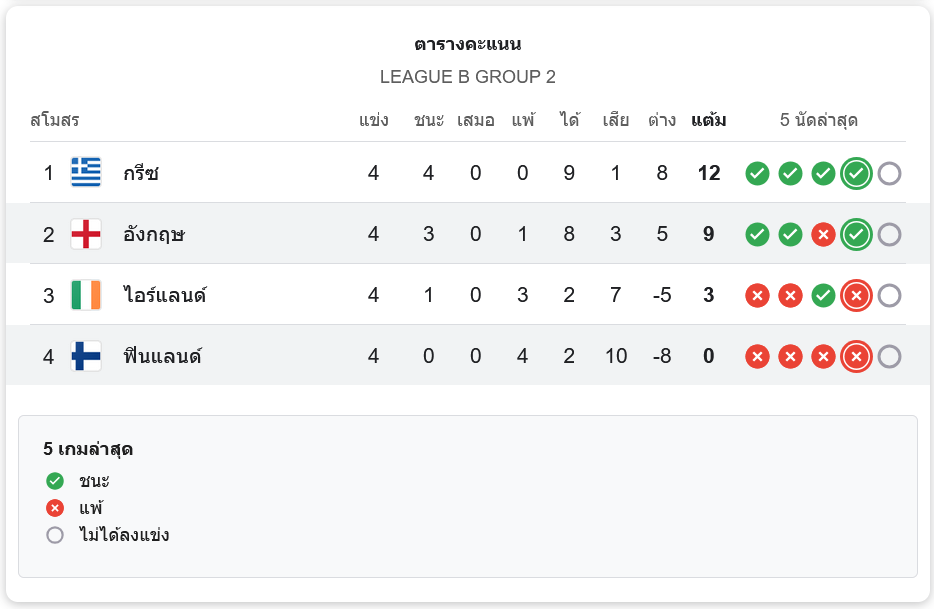
Task: Click Ireland's green win icon in form
Action: point(823,295)
